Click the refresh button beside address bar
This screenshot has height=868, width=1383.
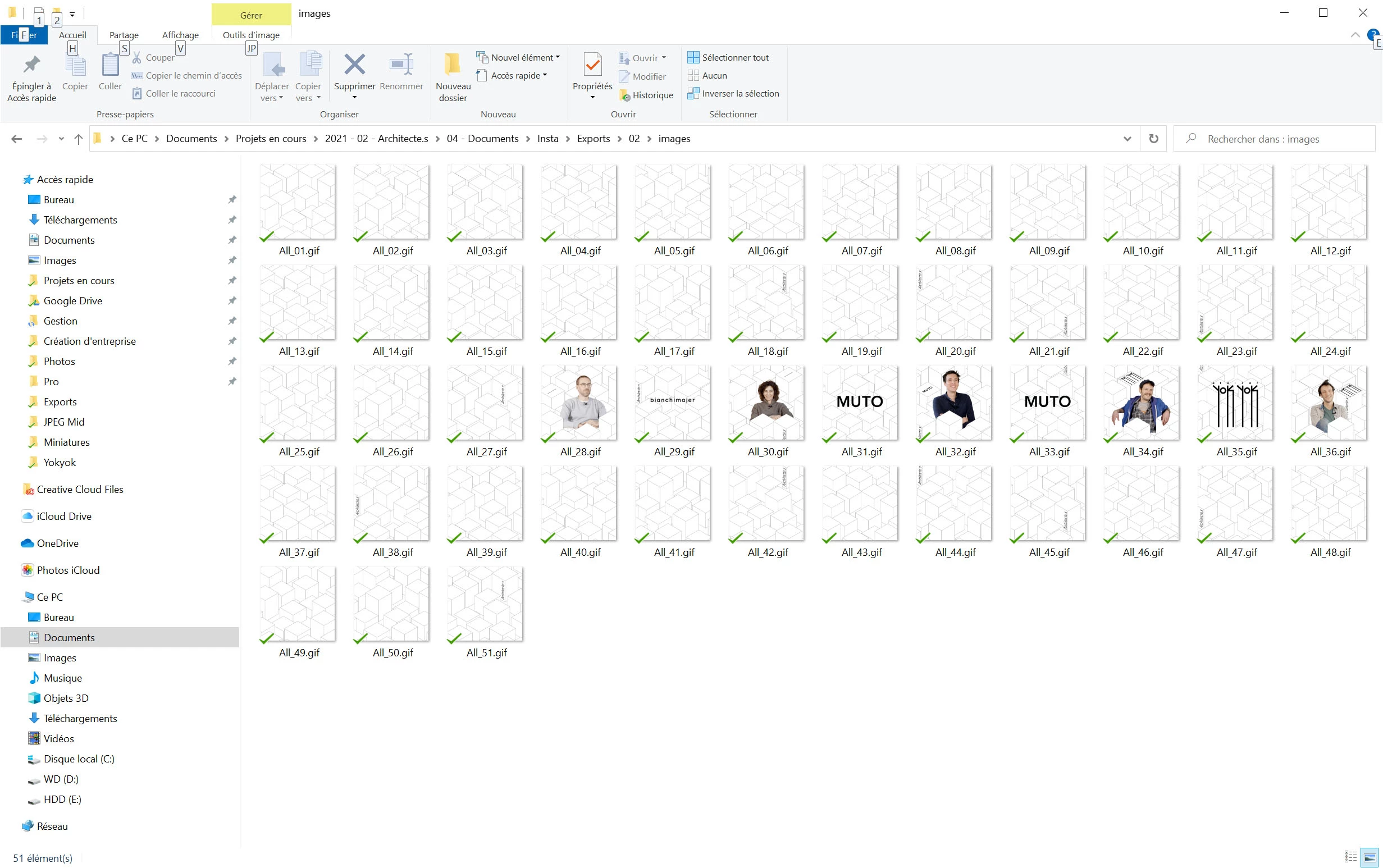click(1153, 139)
